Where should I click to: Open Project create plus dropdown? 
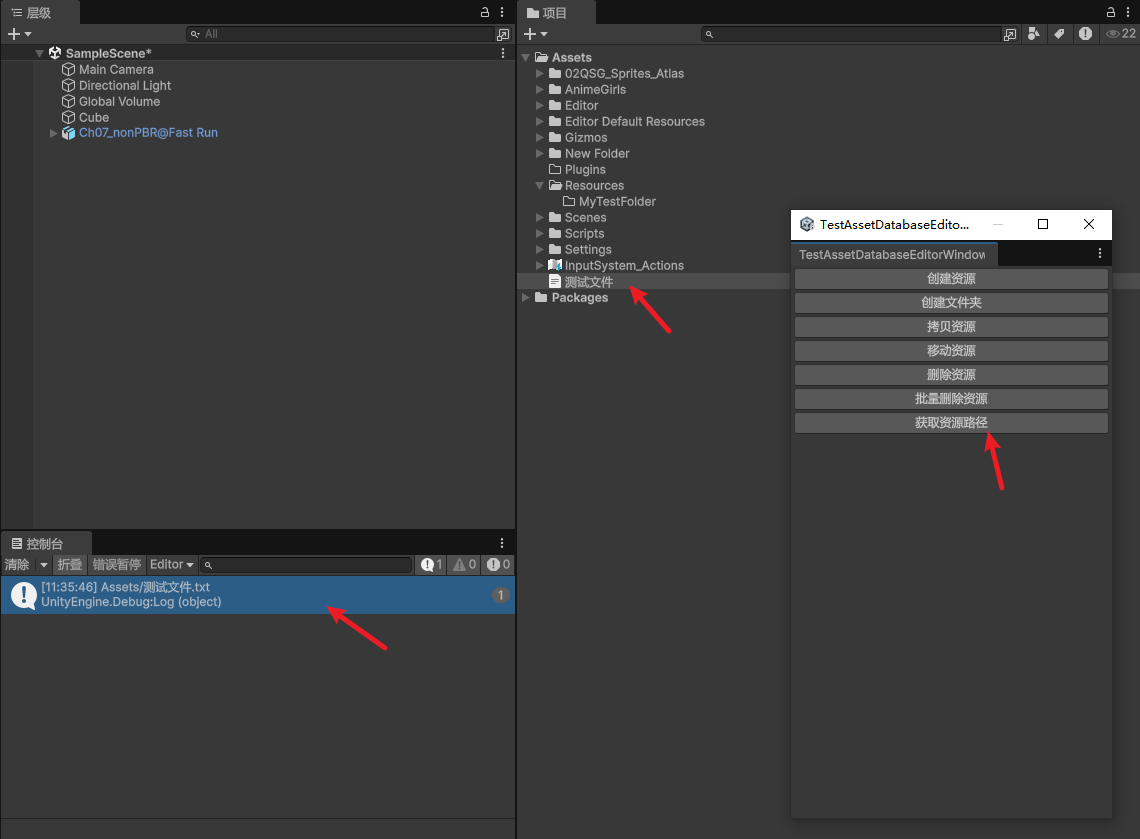click(535, 34)
